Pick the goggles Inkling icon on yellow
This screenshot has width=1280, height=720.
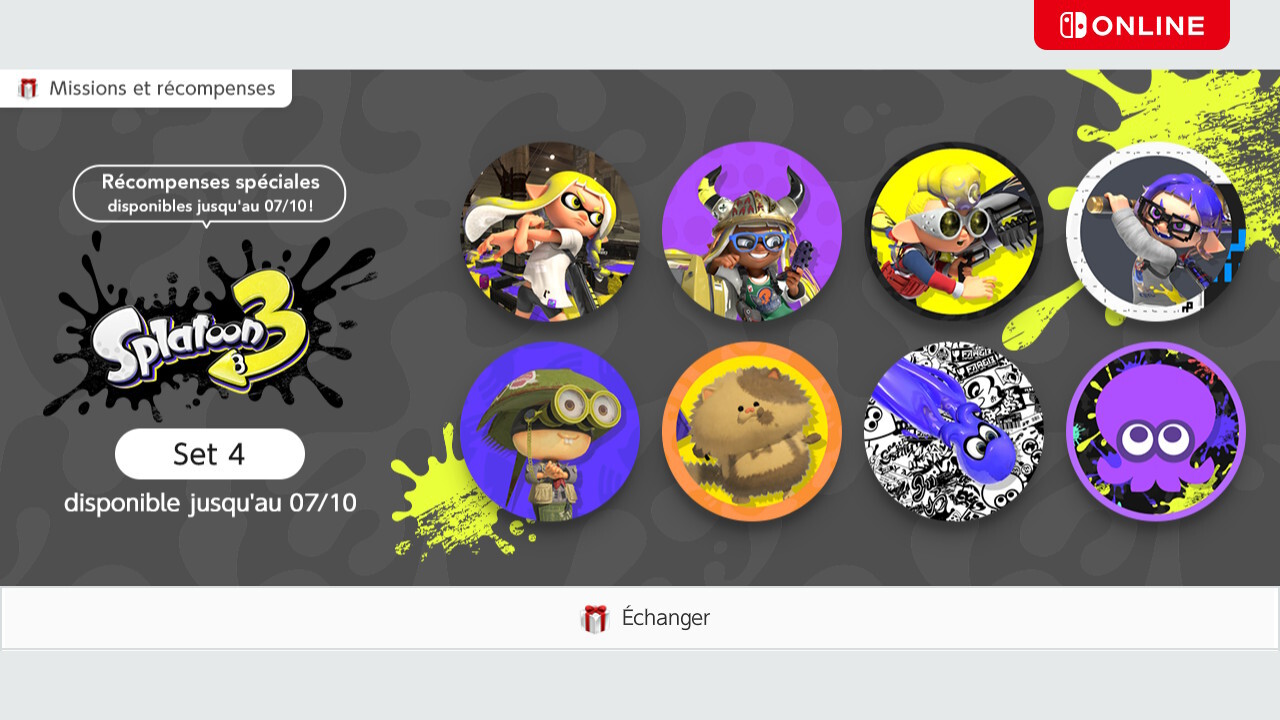(x=954, y=231)
